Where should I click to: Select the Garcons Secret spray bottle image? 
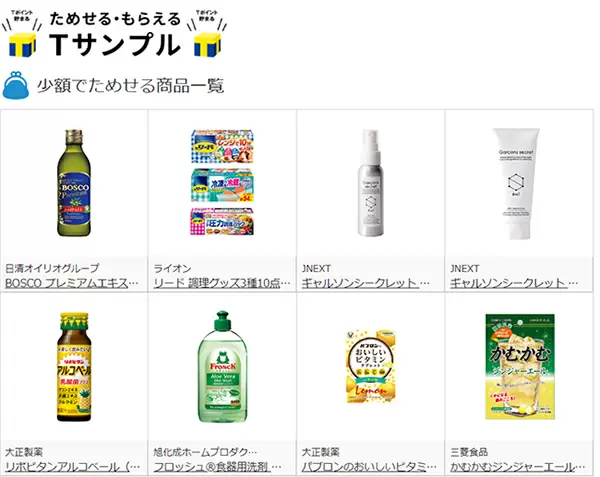click(370, 182)
